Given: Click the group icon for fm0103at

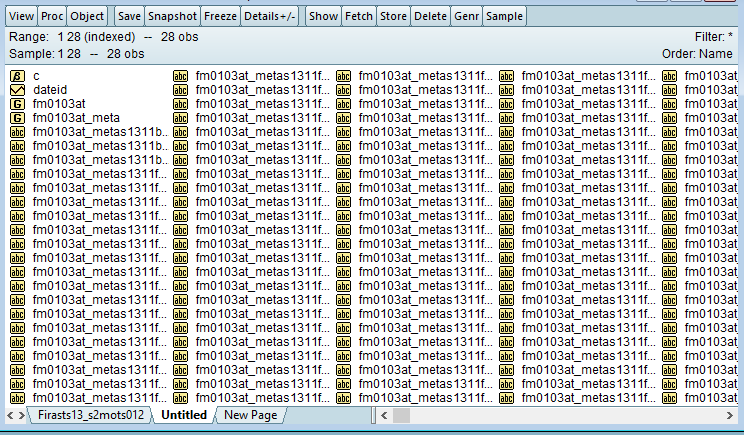Looking at the screenshot, I should click(17, 104).
